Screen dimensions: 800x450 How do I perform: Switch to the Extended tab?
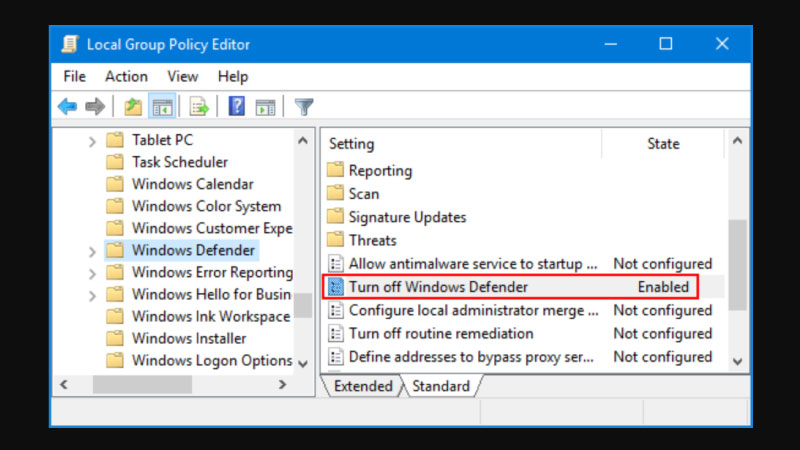click(363, 386)
